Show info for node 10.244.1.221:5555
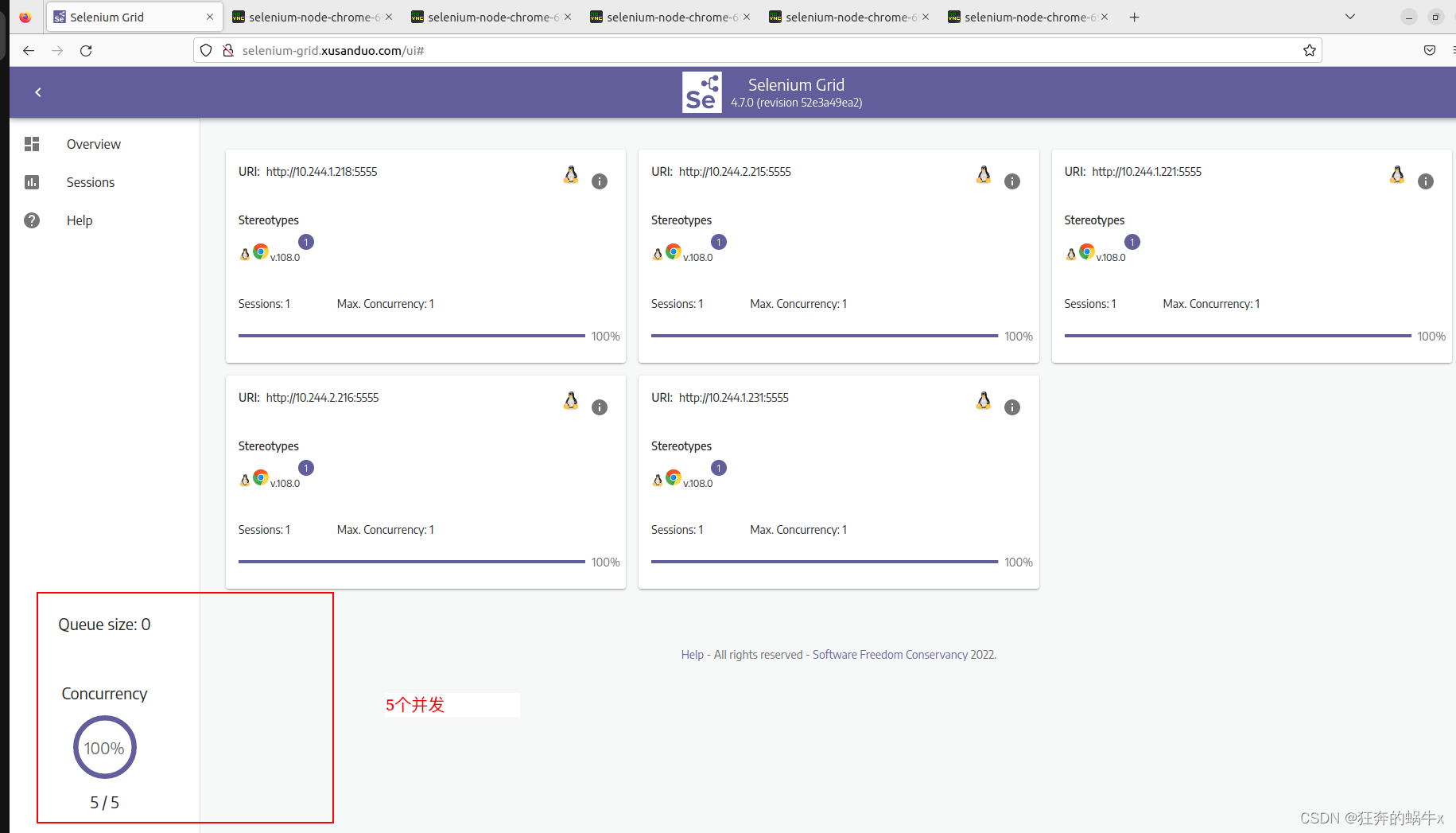The height and width of the screenshot is (833, 1456). (1426, 181)
